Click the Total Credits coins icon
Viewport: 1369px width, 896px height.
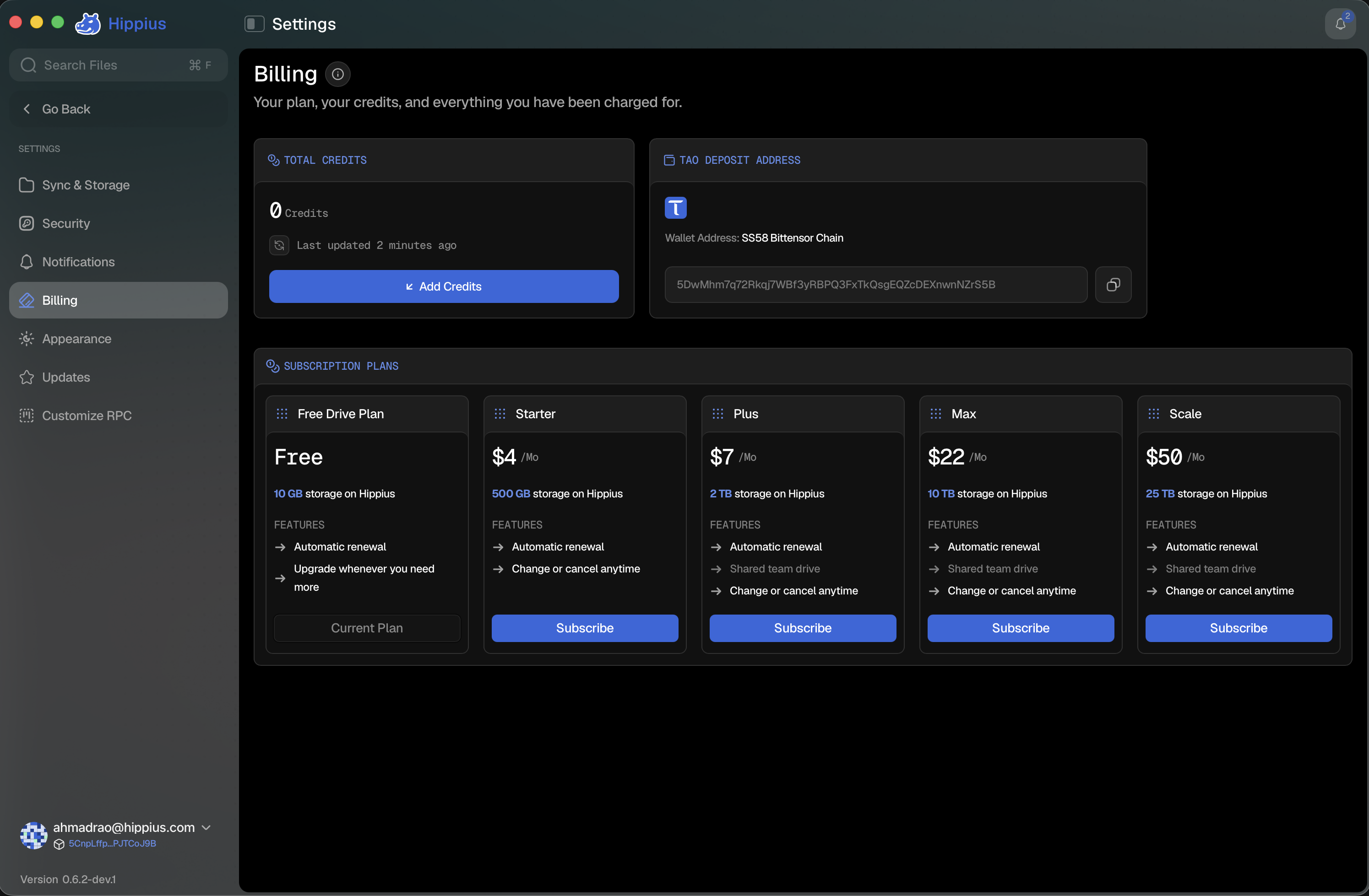(x=274, y=160)
